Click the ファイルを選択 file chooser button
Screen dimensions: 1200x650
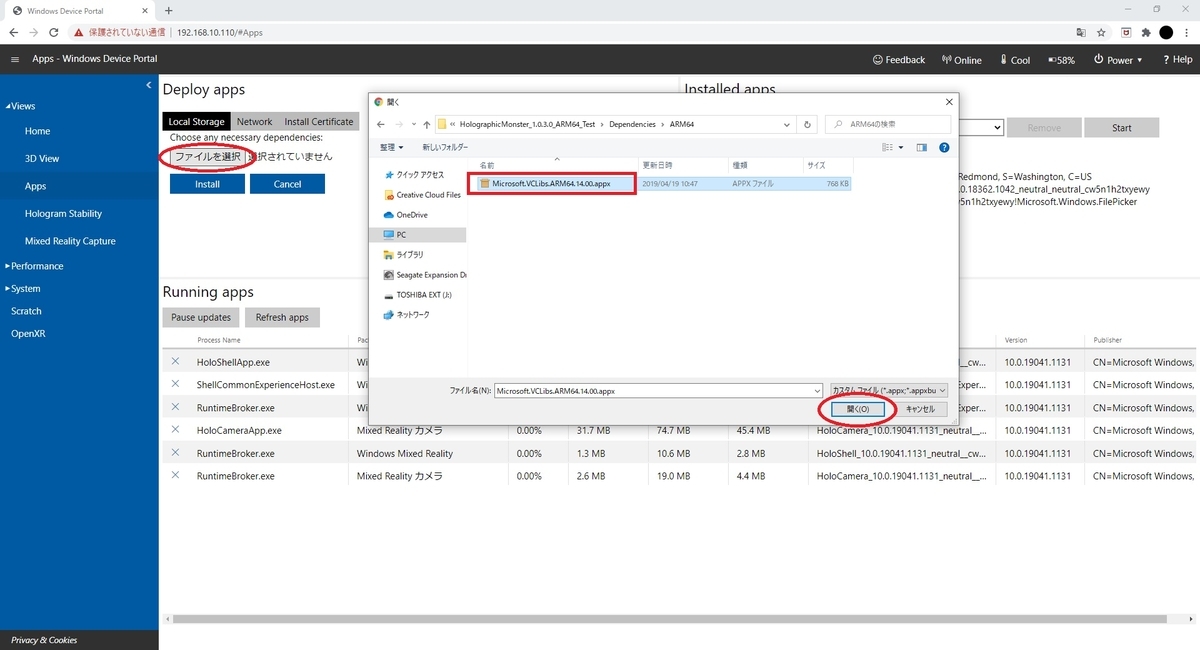(x=207, y=157)
